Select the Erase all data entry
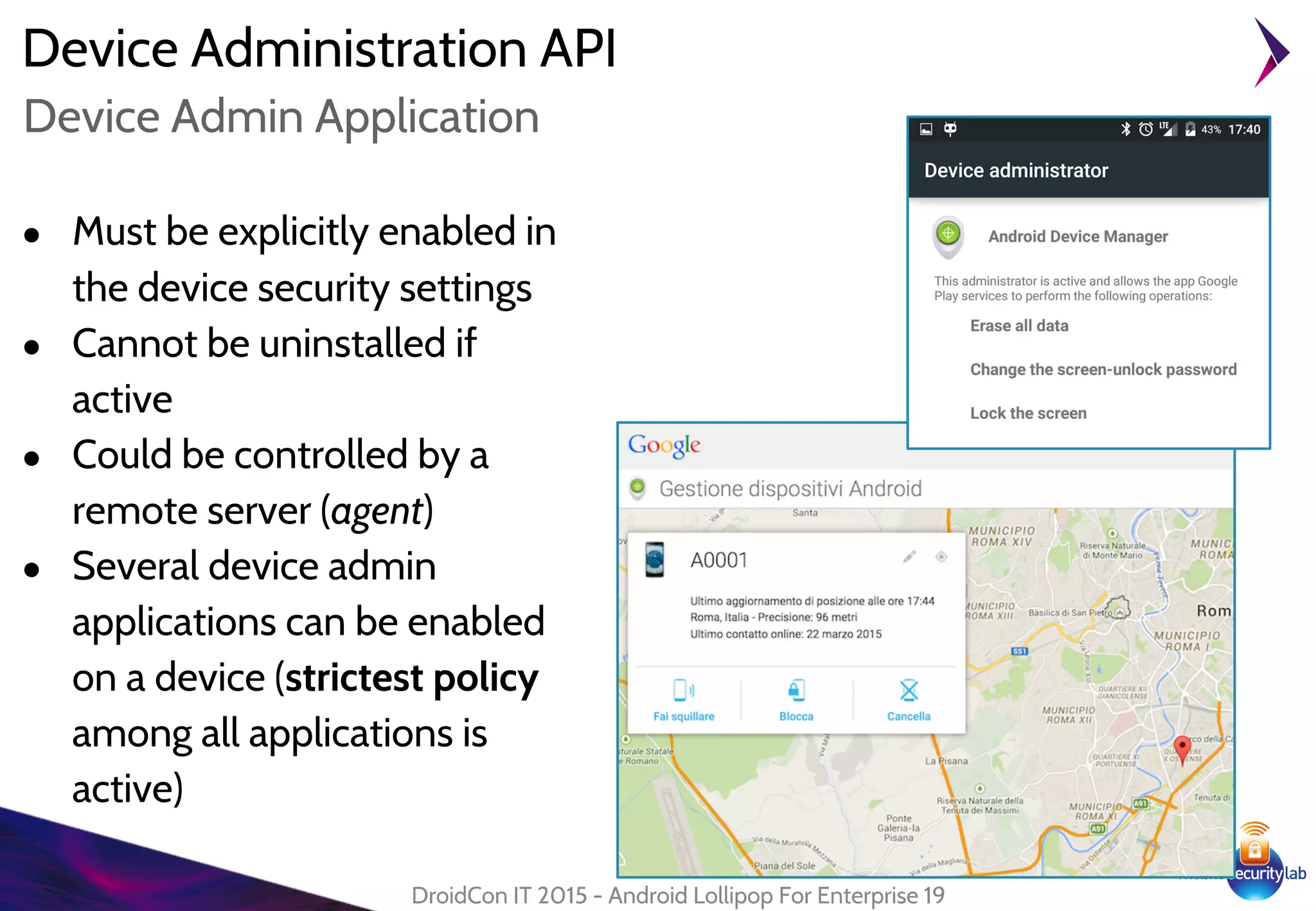 click(1019, 326)
